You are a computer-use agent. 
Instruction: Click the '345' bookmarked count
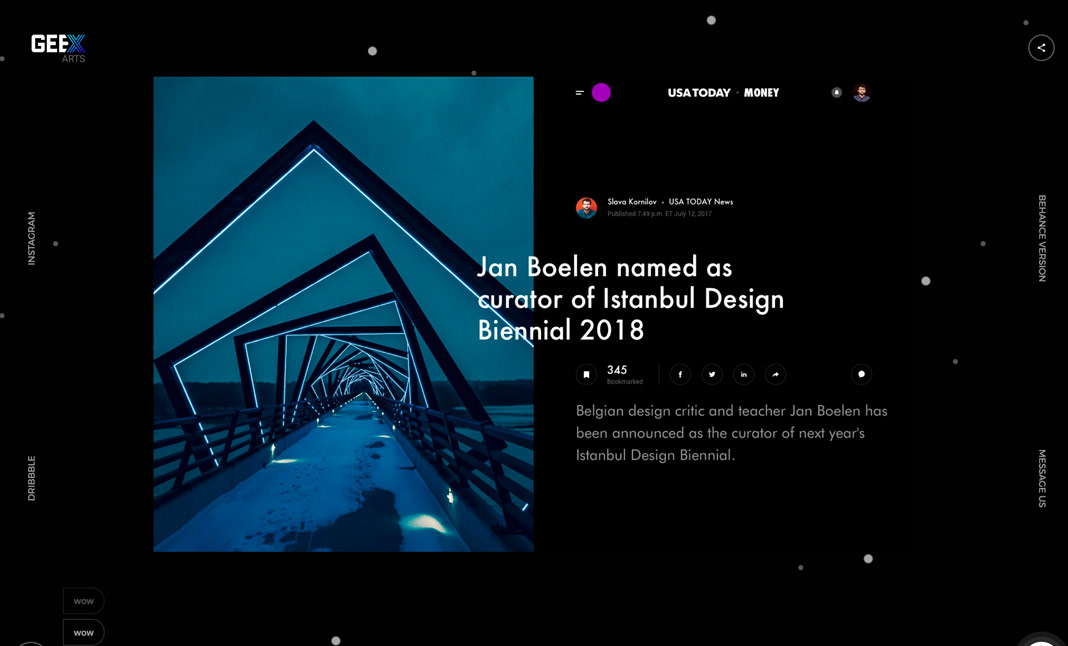(x=617, y=370)
